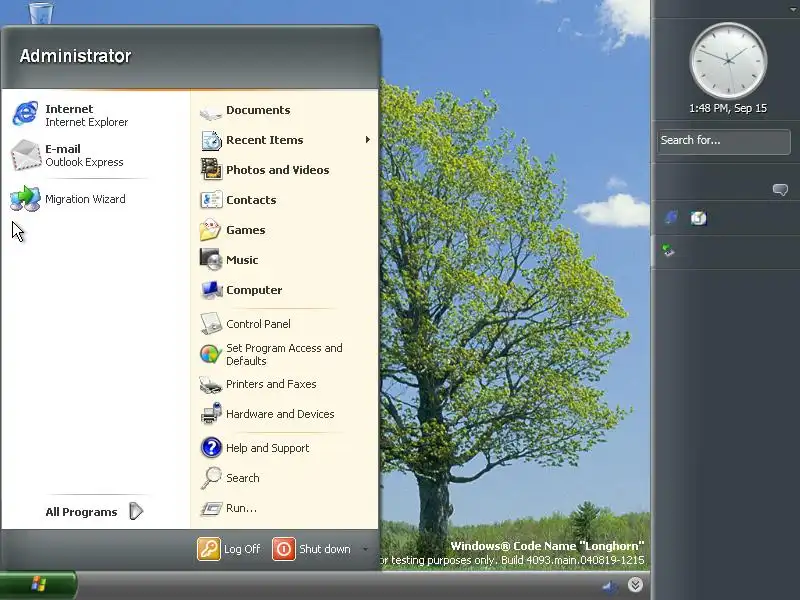
Task: Click All Programs label
Action: tap(81, 512)
